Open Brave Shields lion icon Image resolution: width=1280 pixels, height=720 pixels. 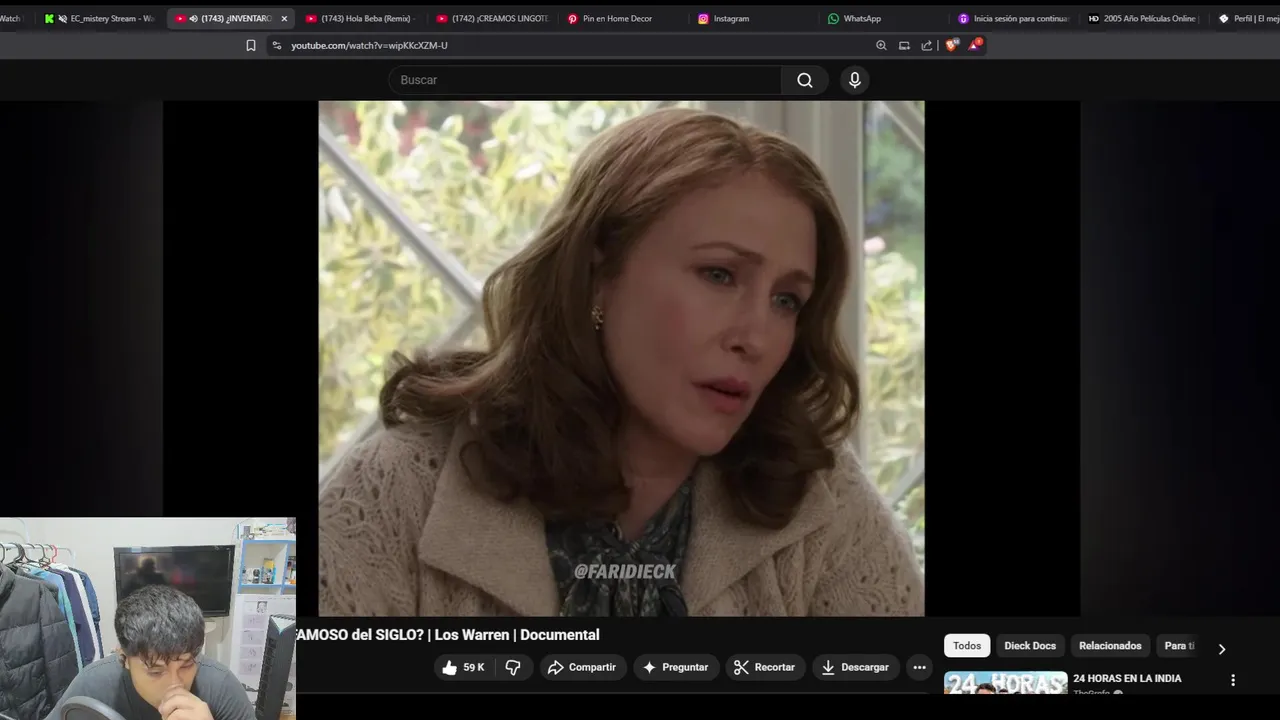[x=951, y=44]
